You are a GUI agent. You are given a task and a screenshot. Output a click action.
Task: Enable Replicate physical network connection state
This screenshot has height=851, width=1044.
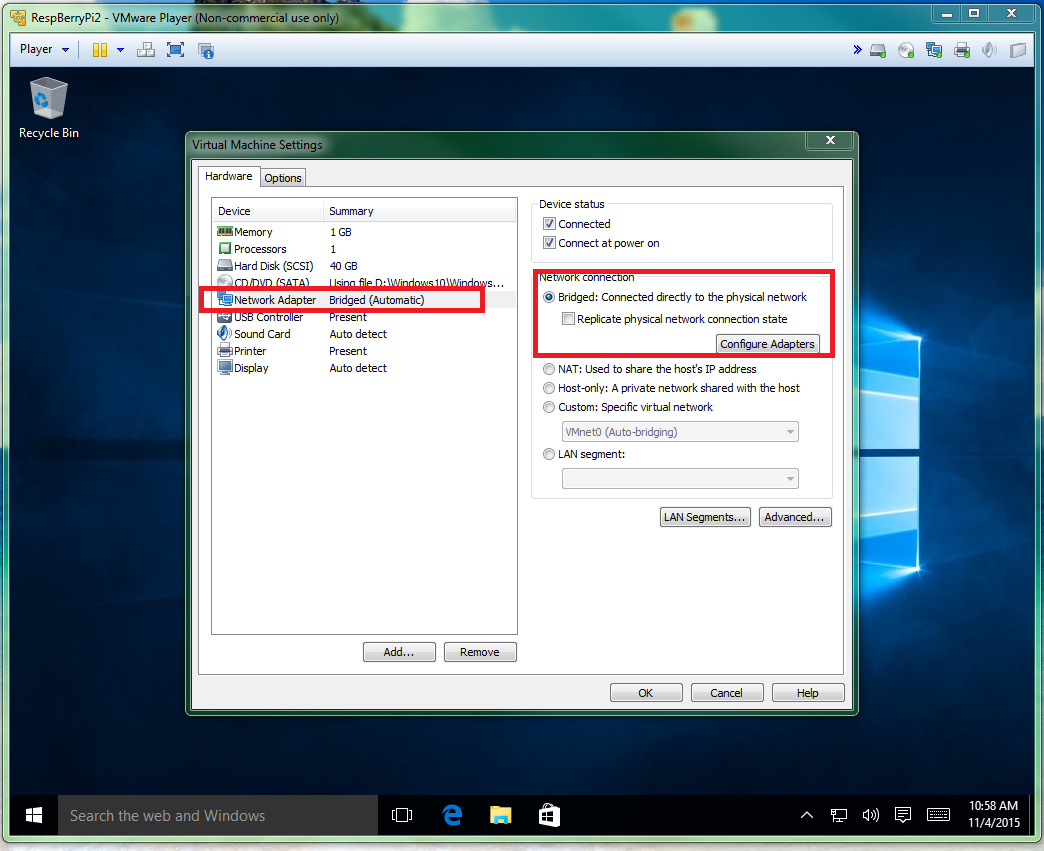[x=569, y=319]
